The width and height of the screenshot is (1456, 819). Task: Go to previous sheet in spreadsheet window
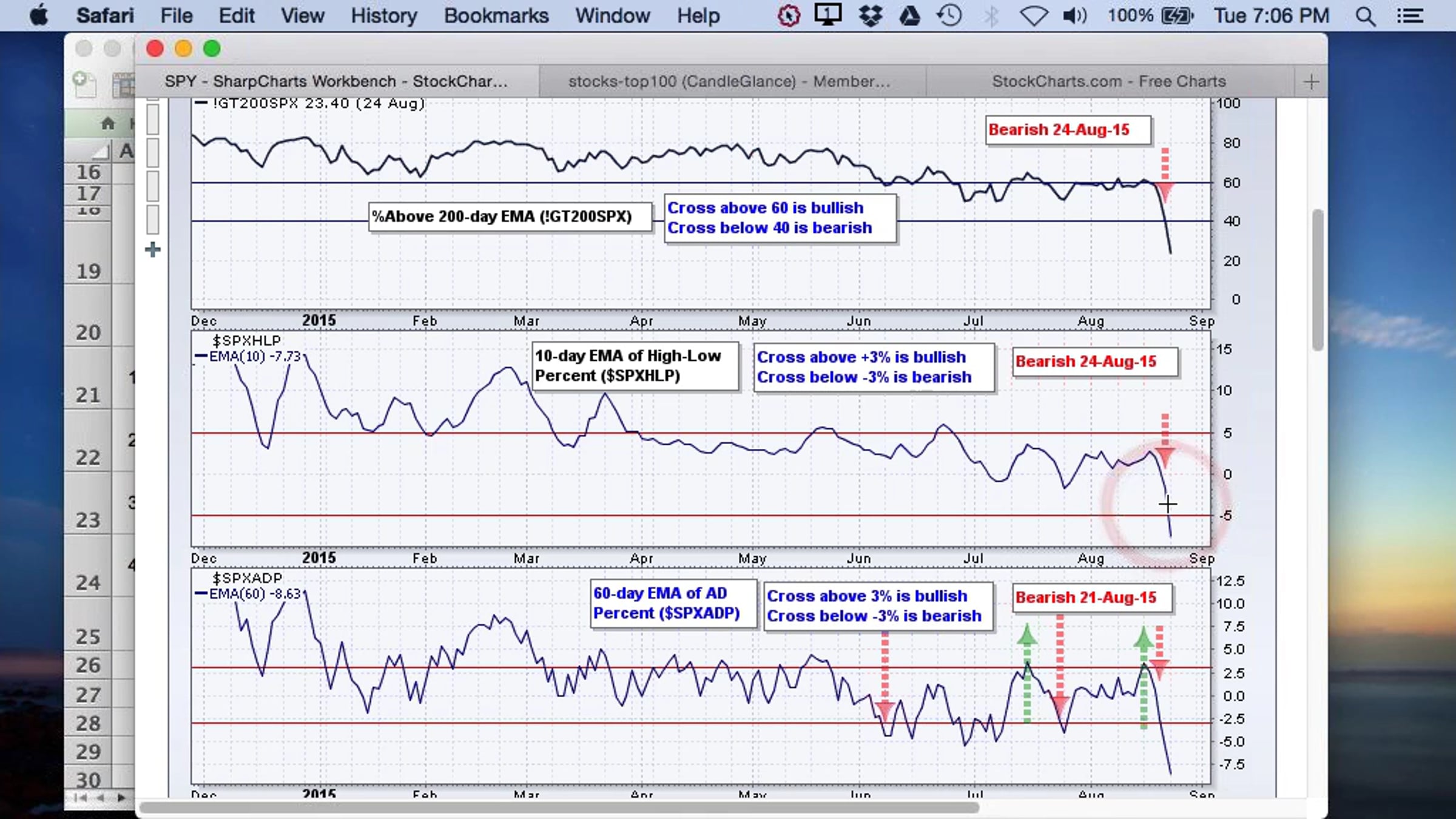pos(101,797)
